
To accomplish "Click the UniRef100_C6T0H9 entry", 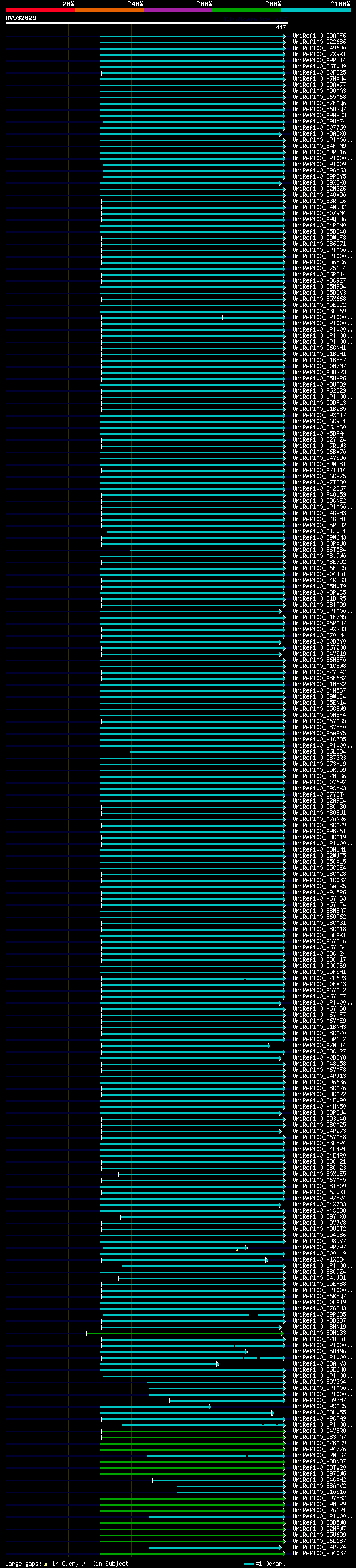I will tap(319, 66).
